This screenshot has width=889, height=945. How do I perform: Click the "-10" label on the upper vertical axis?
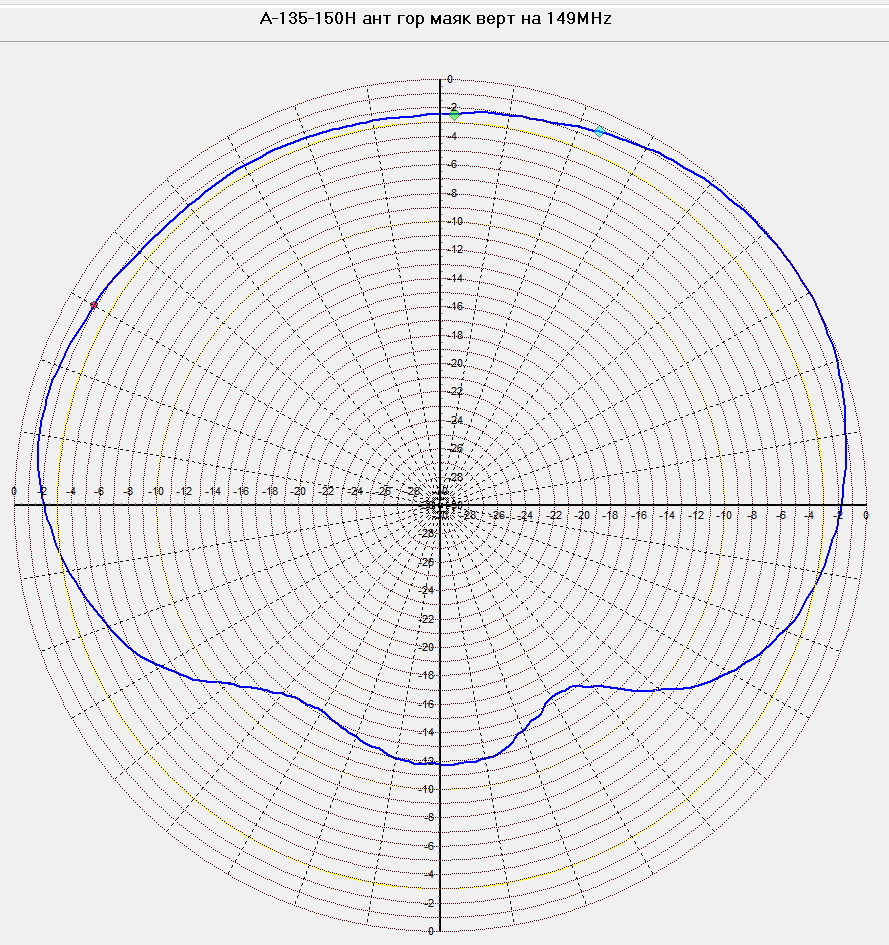[454, 221]
